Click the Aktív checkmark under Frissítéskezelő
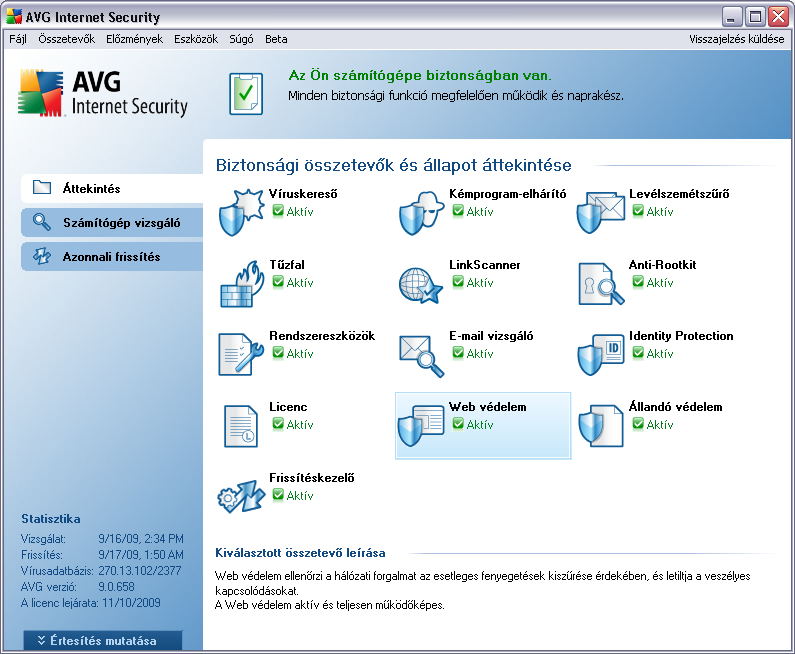 pyautogui.click(x=278, y=495)
